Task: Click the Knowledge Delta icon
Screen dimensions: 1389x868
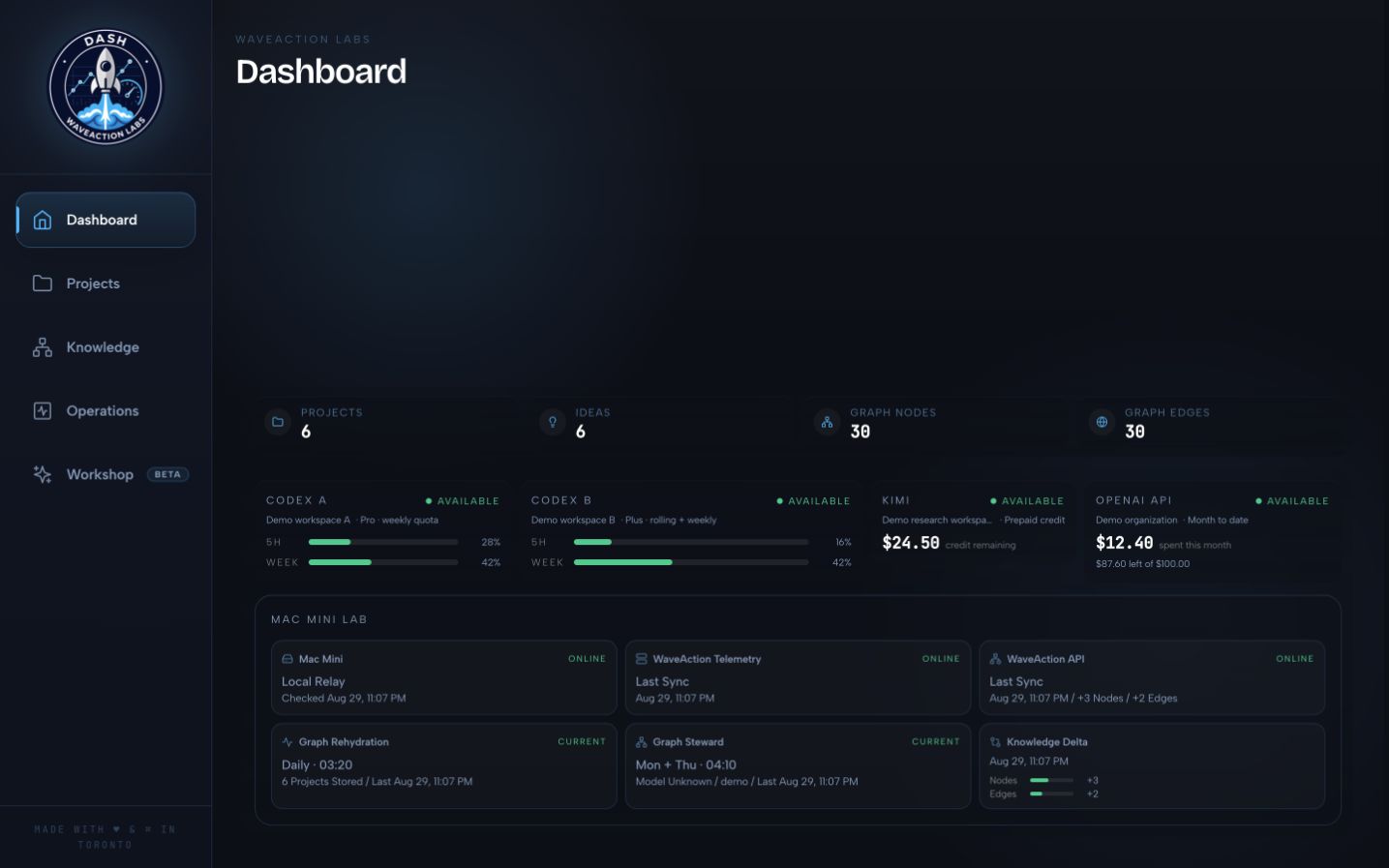Action: pyautogui.click(x=995, y=742)
